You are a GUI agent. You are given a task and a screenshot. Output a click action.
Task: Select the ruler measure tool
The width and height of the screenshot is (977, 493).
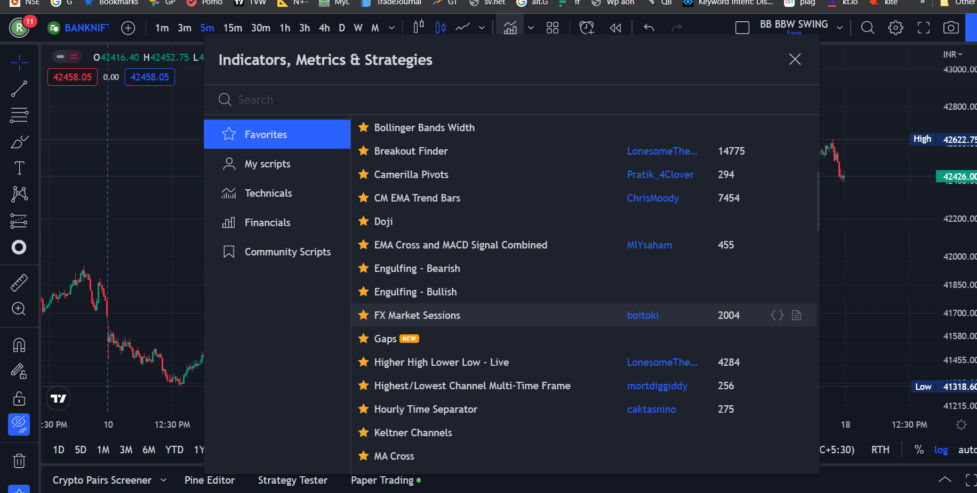pyautogui.click(x=19, y=283)
